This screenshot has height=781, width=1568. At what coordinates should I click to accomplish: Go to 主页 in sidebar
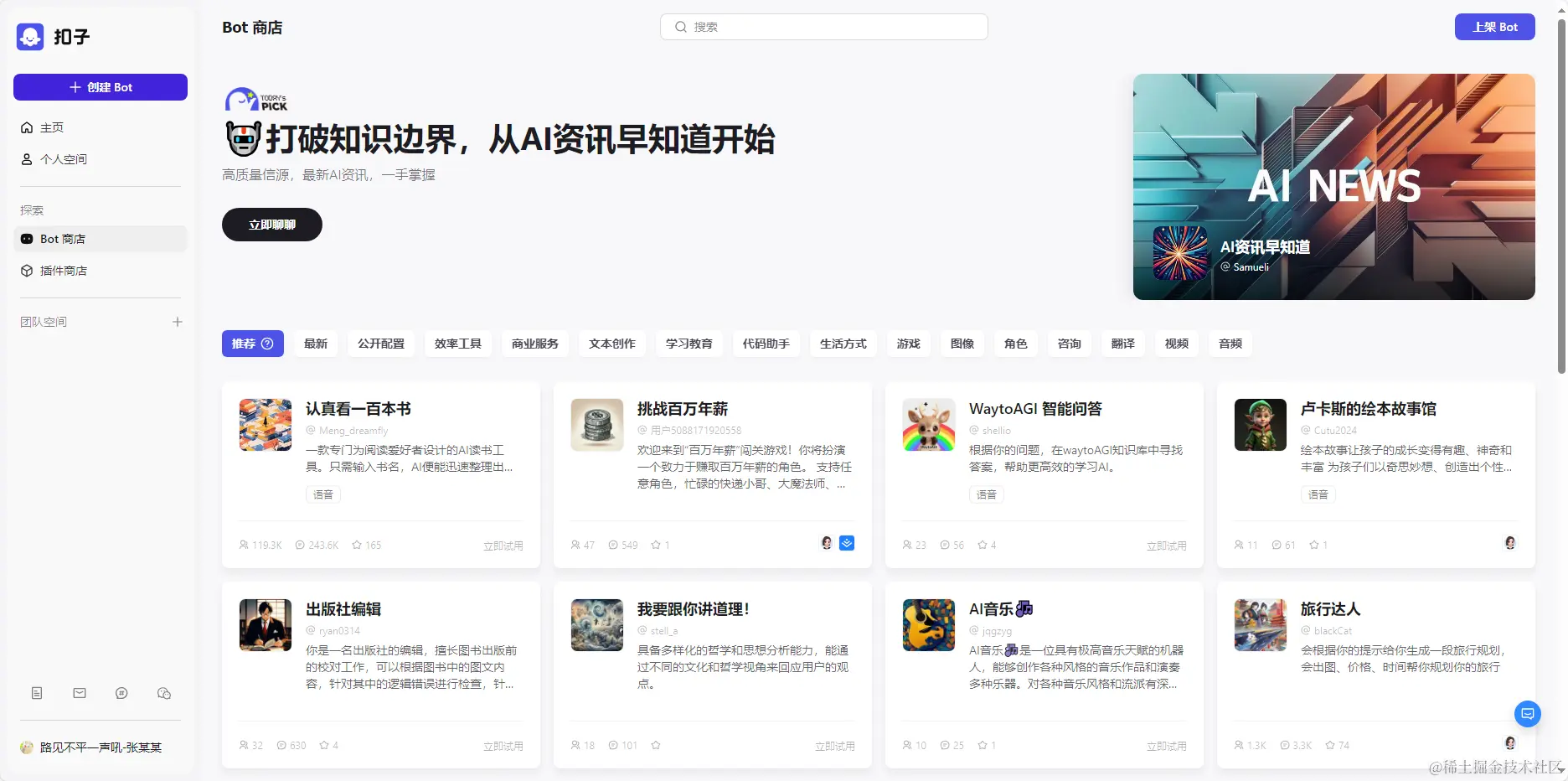[x=101, y=127]
